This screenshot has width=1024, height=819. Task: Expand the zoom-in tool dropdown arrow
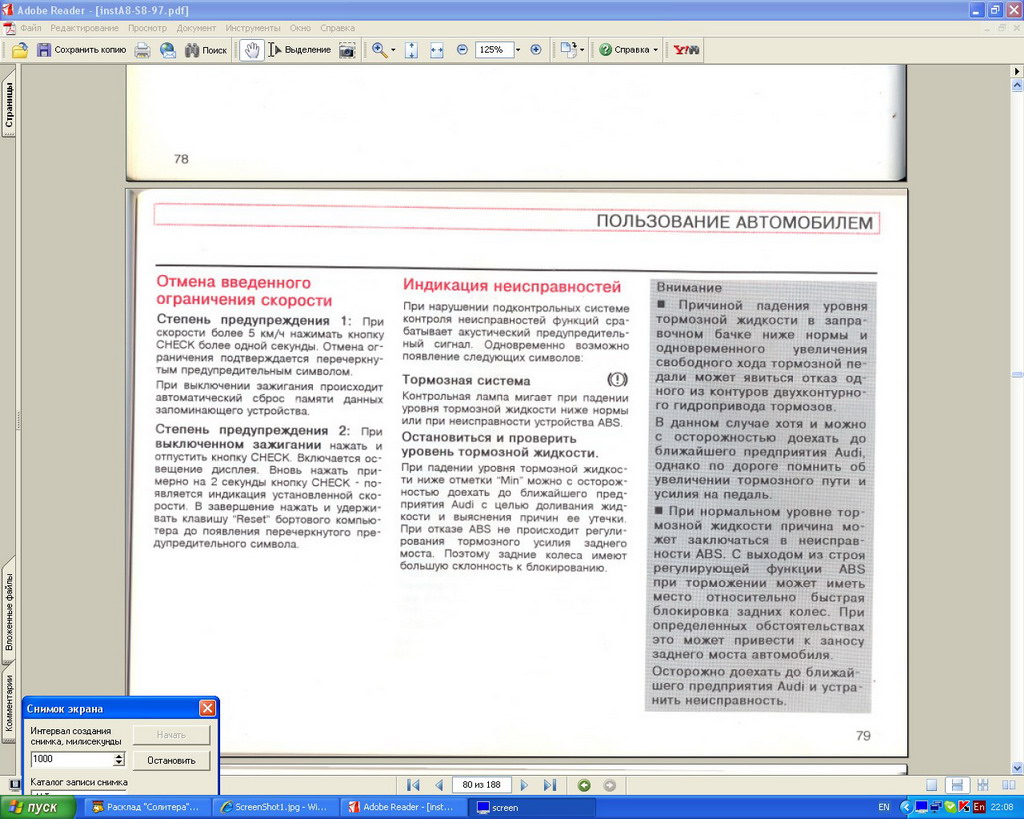click(x=393, y=50)
